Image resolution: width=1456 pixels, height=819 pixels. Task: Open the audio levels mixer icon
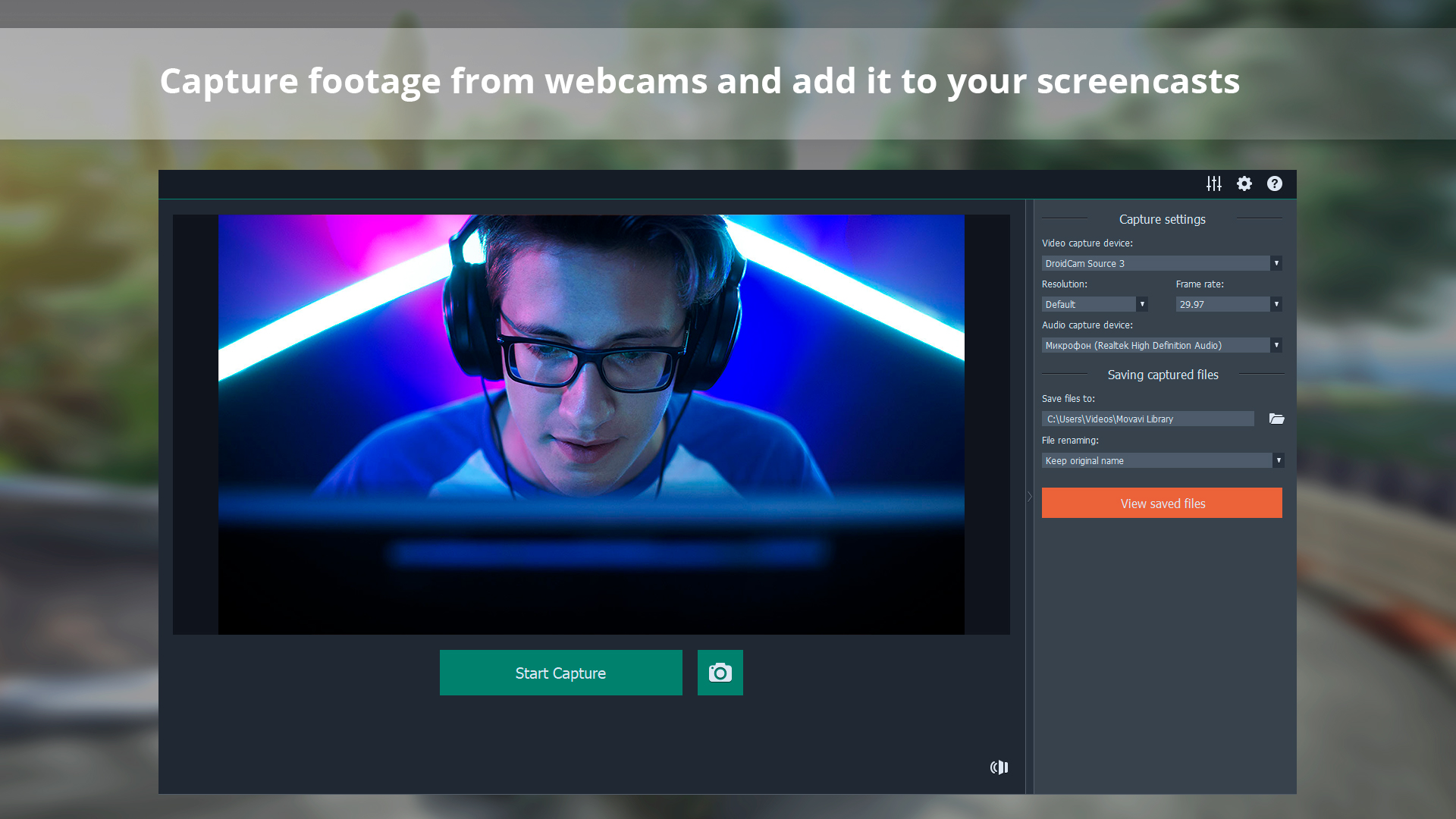(1214, 184)
